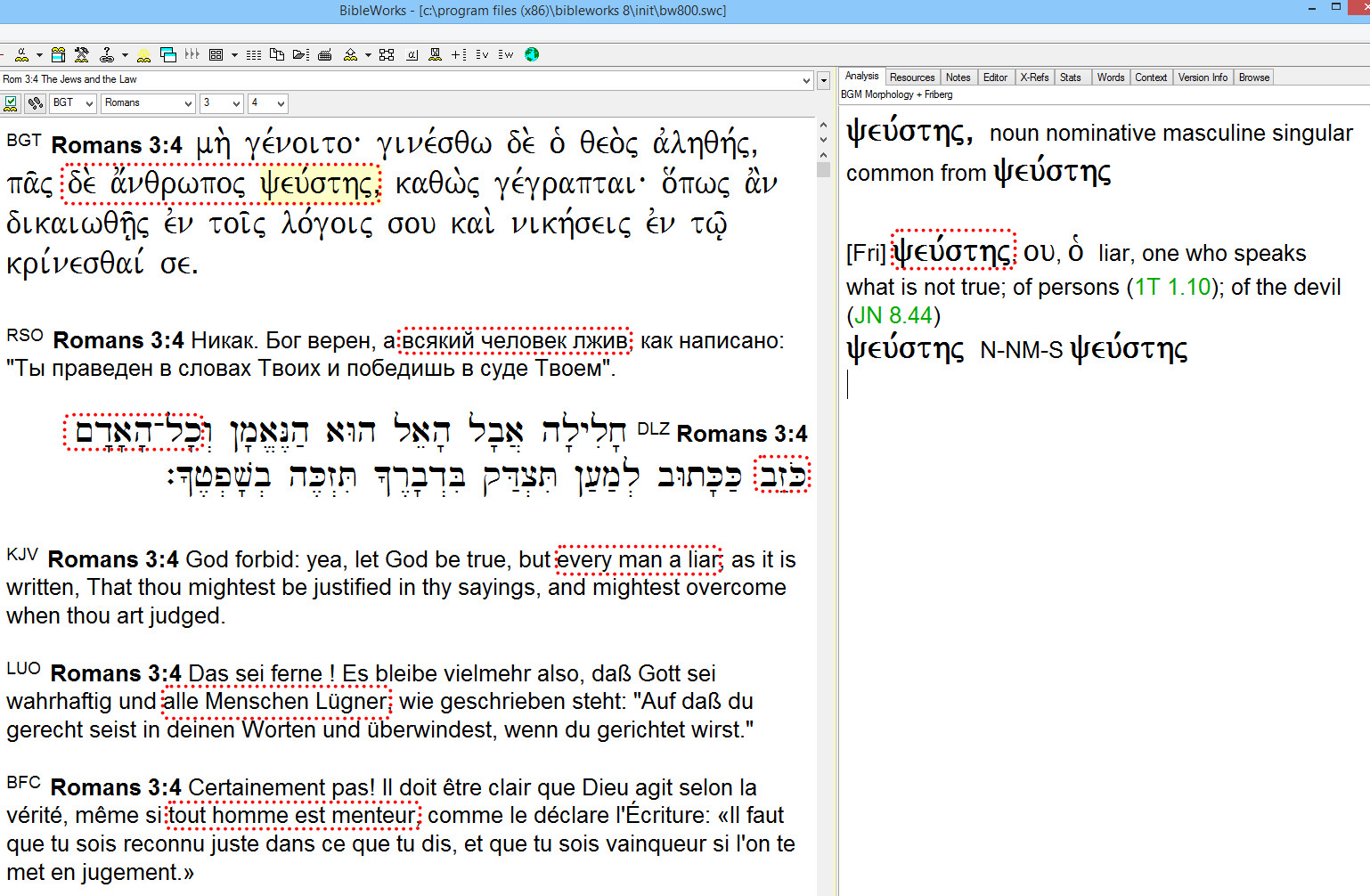Screen dimensions: 1370x896
Task: Switch to the Notes tab
Action: pos(958,77)
